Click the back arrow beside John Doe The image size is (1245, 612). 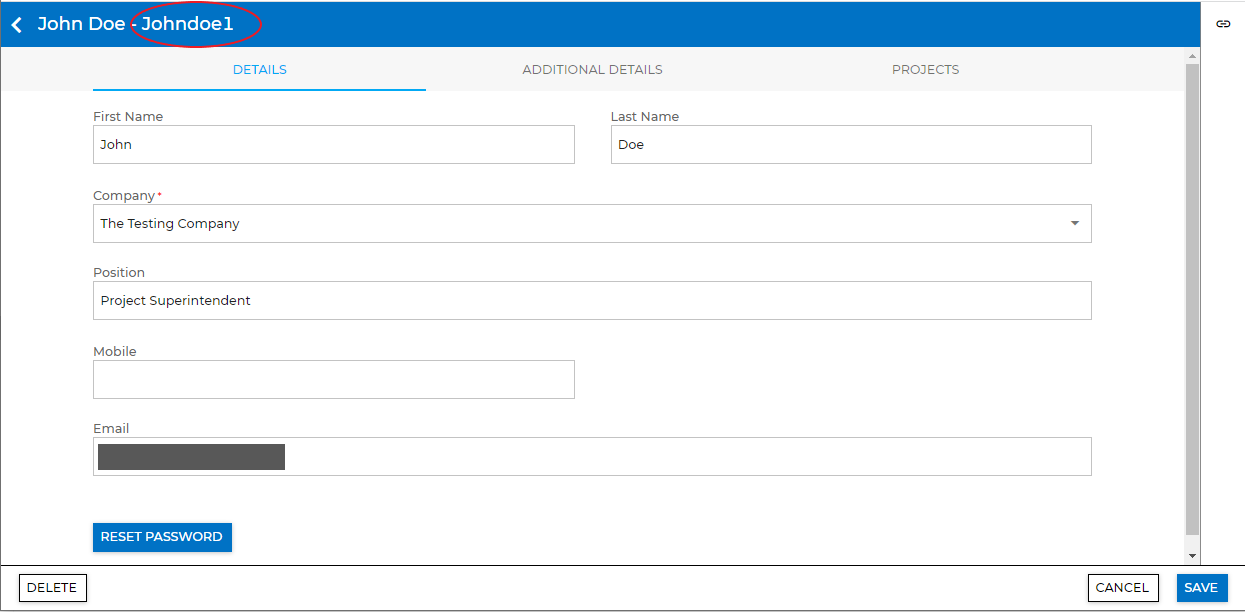pos(17,25)
